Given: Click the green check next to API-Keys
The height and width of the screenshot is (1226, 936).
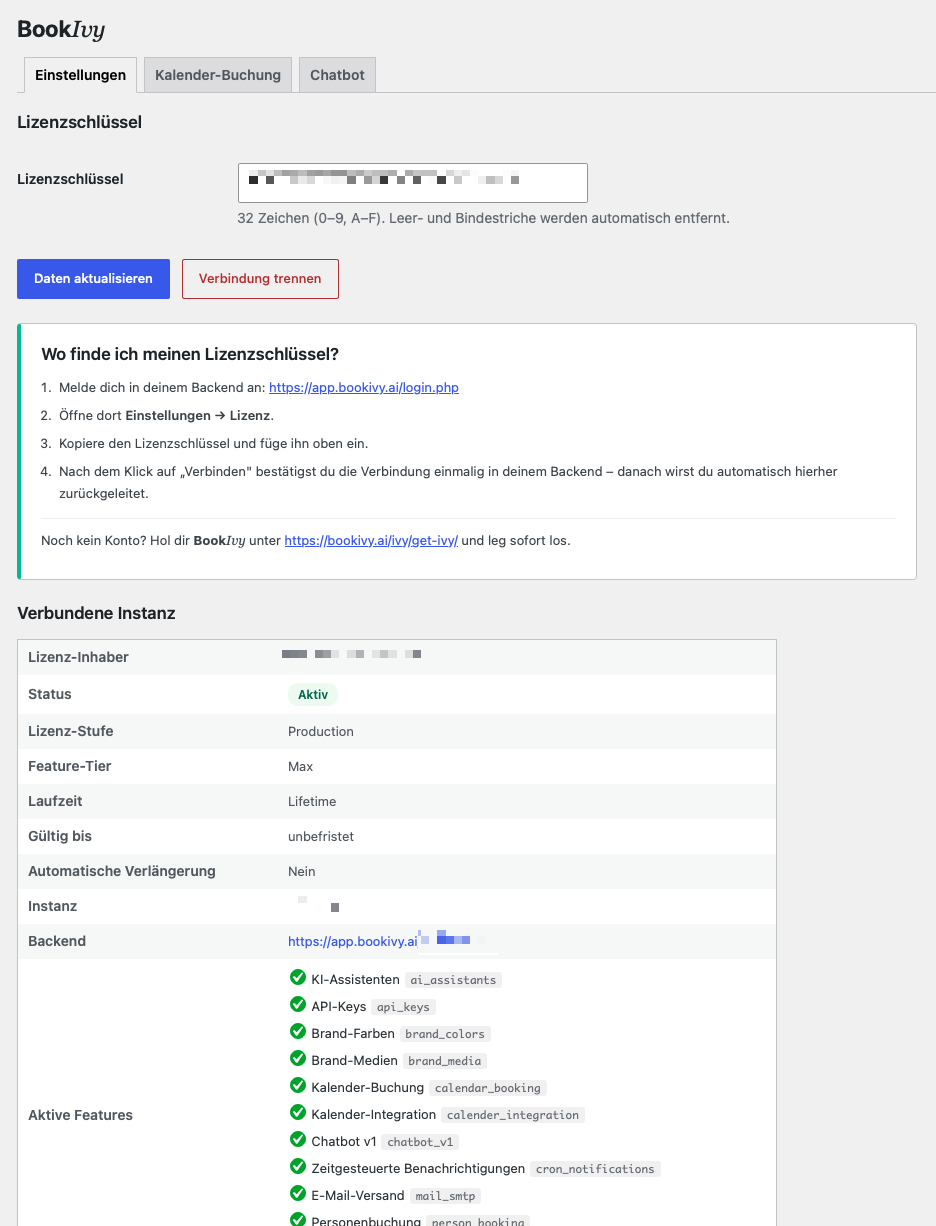Looking at the screenshot, I should click(297, 1005).
